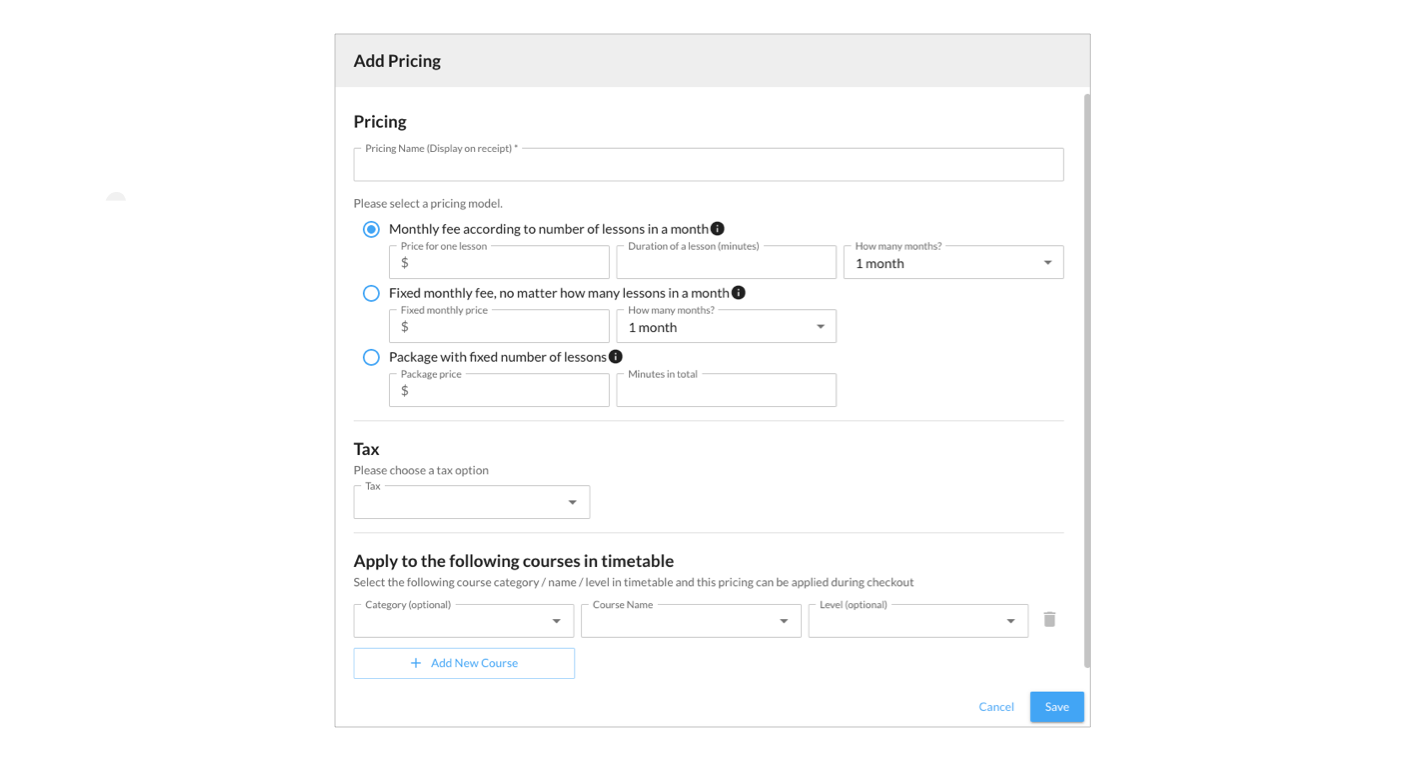1426x760 pixels.
Task: Click the 'Pricing' section heading
Action: (x=380, y=122)
